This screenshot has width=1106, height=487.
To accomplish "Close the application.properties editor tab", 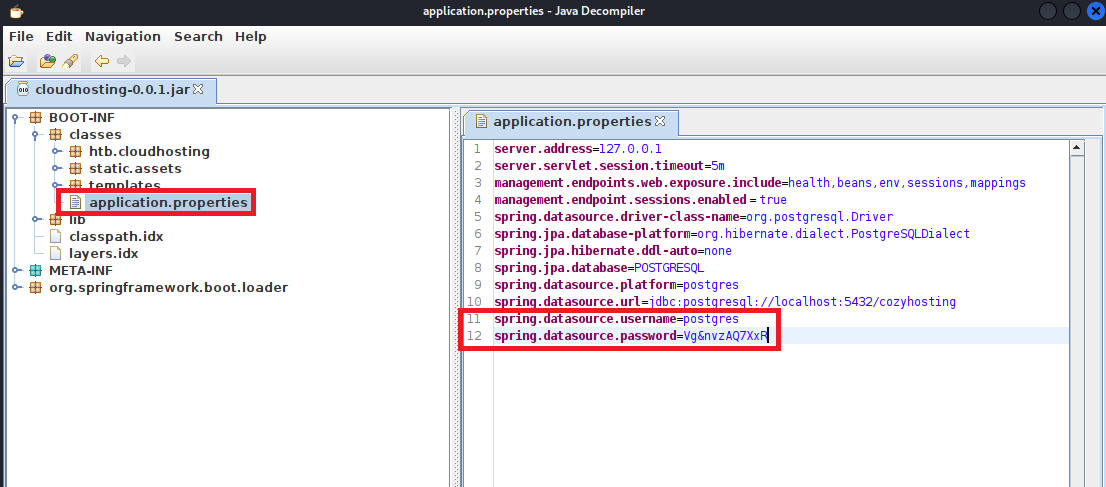I will click(660, 121).
